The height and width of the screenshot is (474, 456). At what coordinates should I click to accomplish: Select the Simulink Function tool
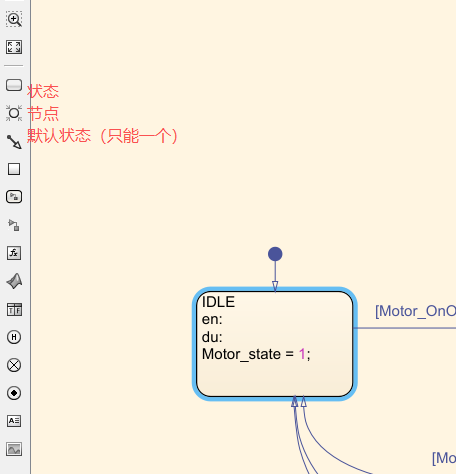(x=14, y=225)
